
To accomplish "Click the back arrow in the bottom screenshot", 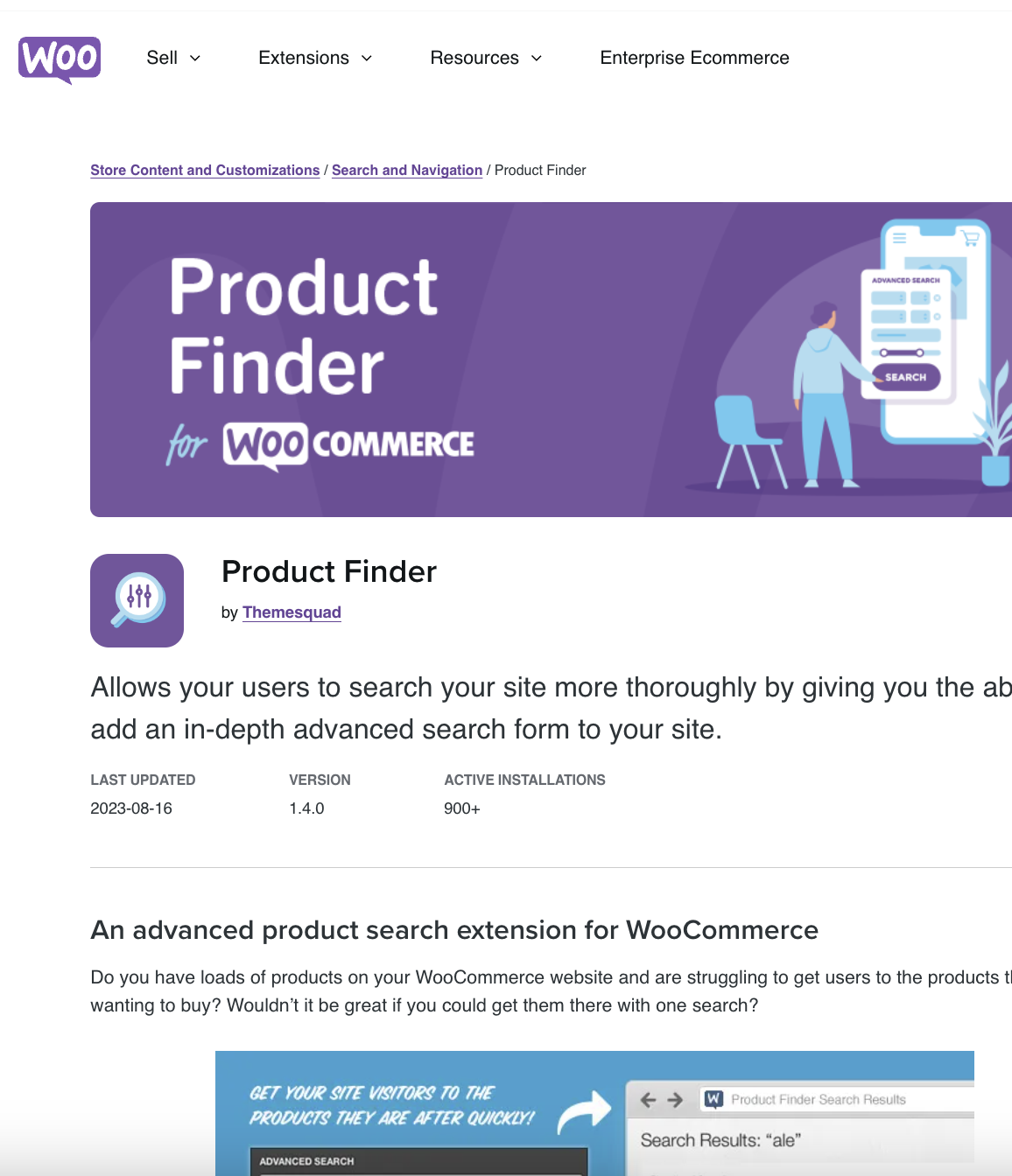I will (x=649, y=1099).
